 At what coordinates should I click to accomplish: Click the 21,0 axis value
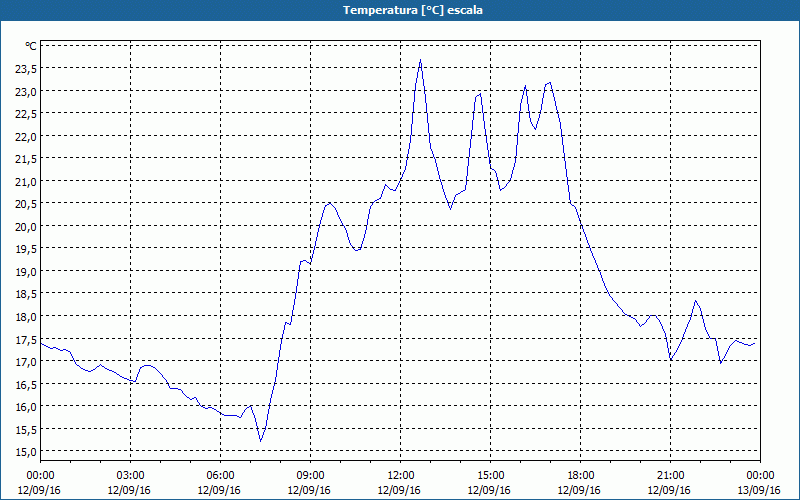(26, 181)
